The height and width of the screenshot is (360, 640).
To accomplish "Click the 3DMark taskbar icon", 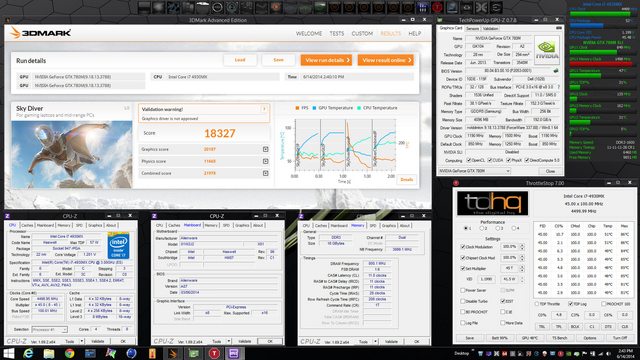I will coord(173,353).
